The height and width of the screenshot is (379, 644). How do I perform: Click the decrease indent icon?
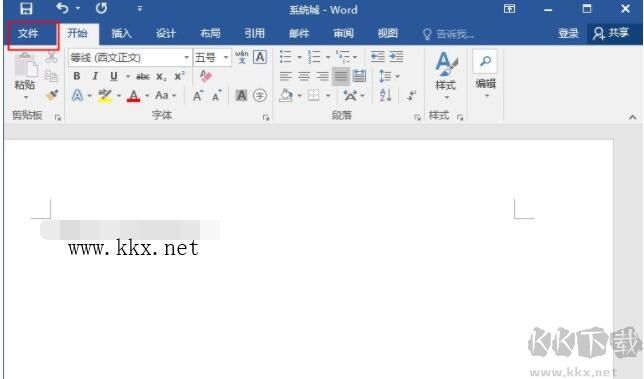pos(377,57)
